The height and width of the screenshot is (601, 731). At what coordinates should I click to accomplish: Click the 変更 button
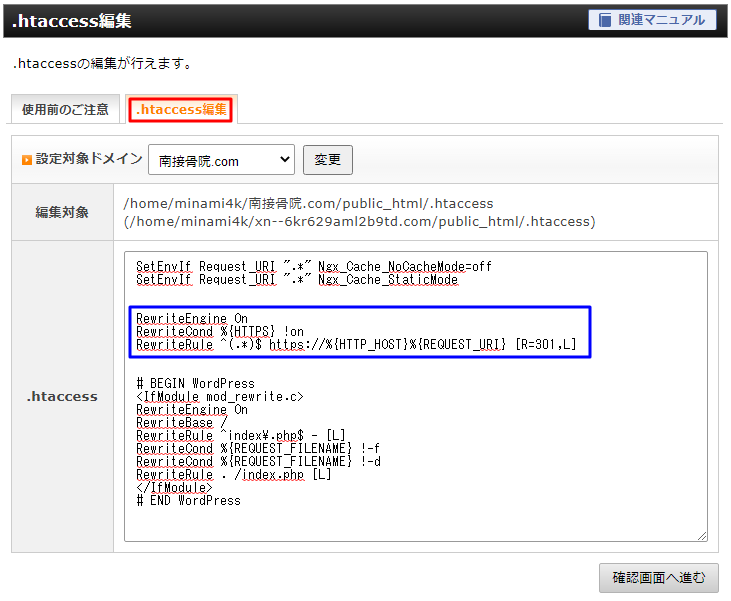click(x=328, y=160)
